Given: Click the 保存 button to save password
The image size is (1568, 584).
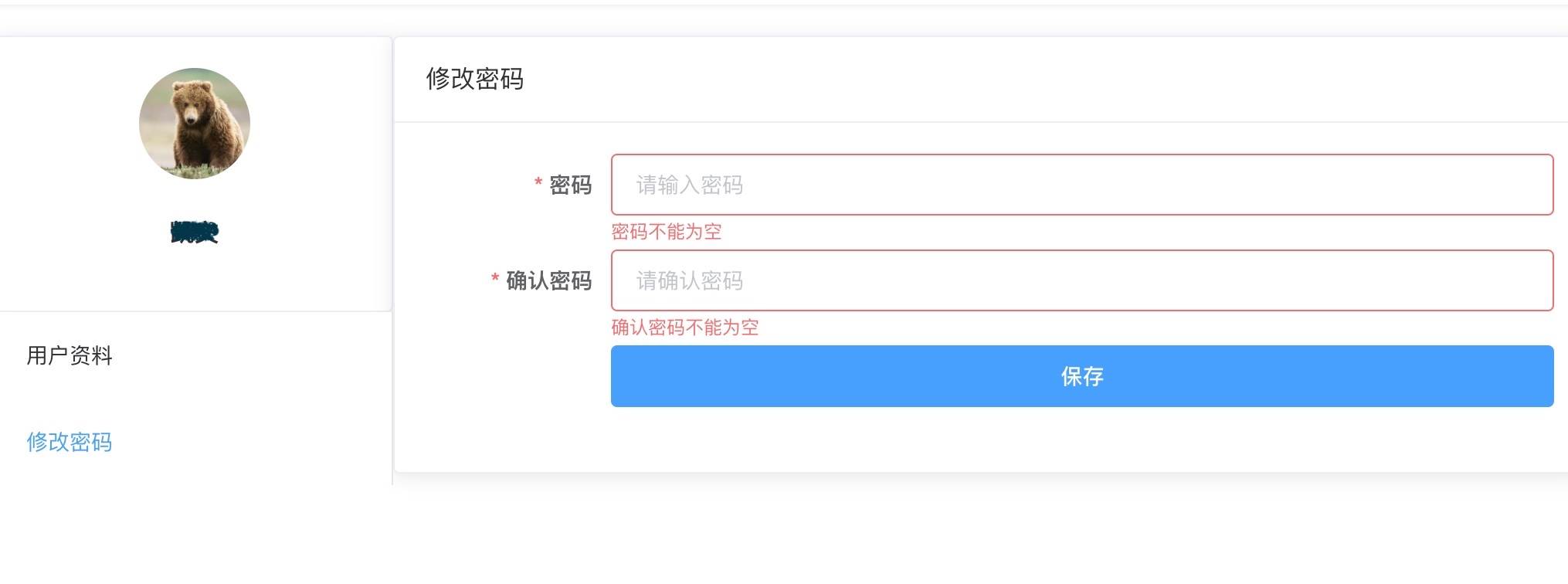Looking at the screenshot, I should pos(1081,376).
